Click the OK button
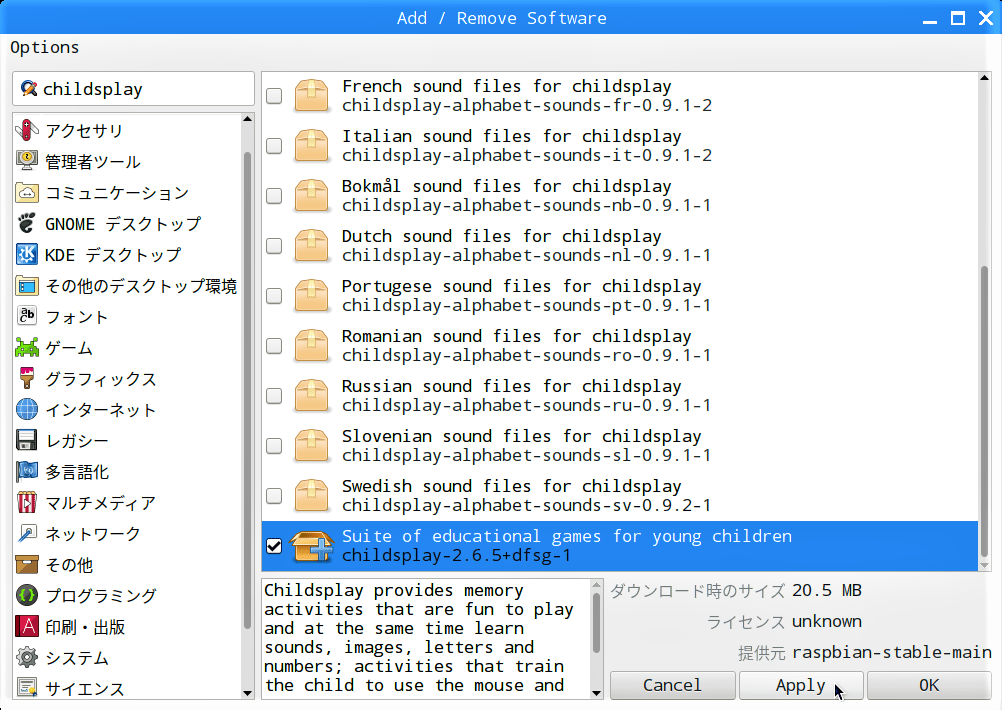 pos(929,685)
